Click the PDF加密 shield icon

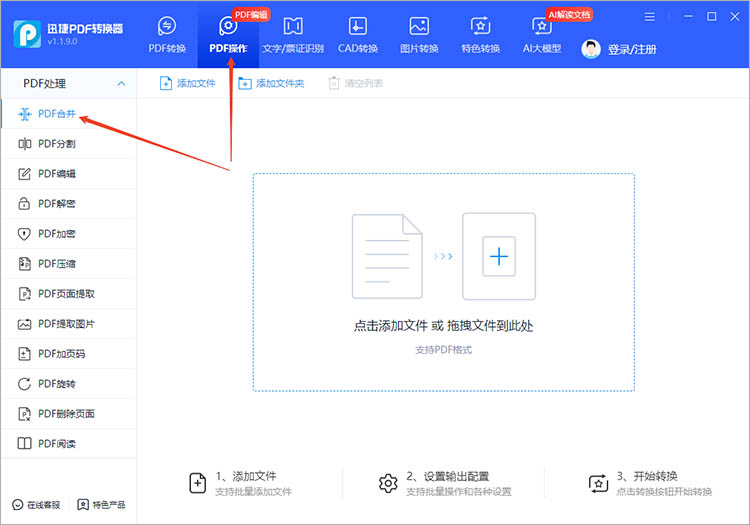[24, 234]
